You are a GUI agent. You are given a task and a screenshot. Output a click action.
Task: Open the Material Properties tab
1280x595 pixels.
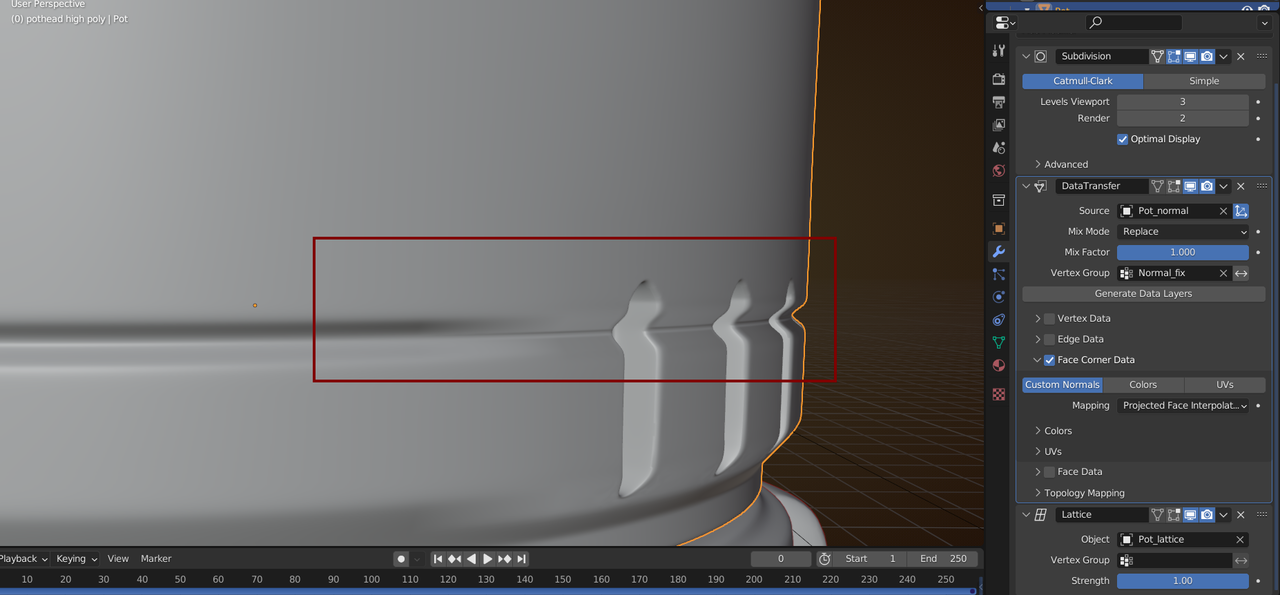[x=998, y=365]
